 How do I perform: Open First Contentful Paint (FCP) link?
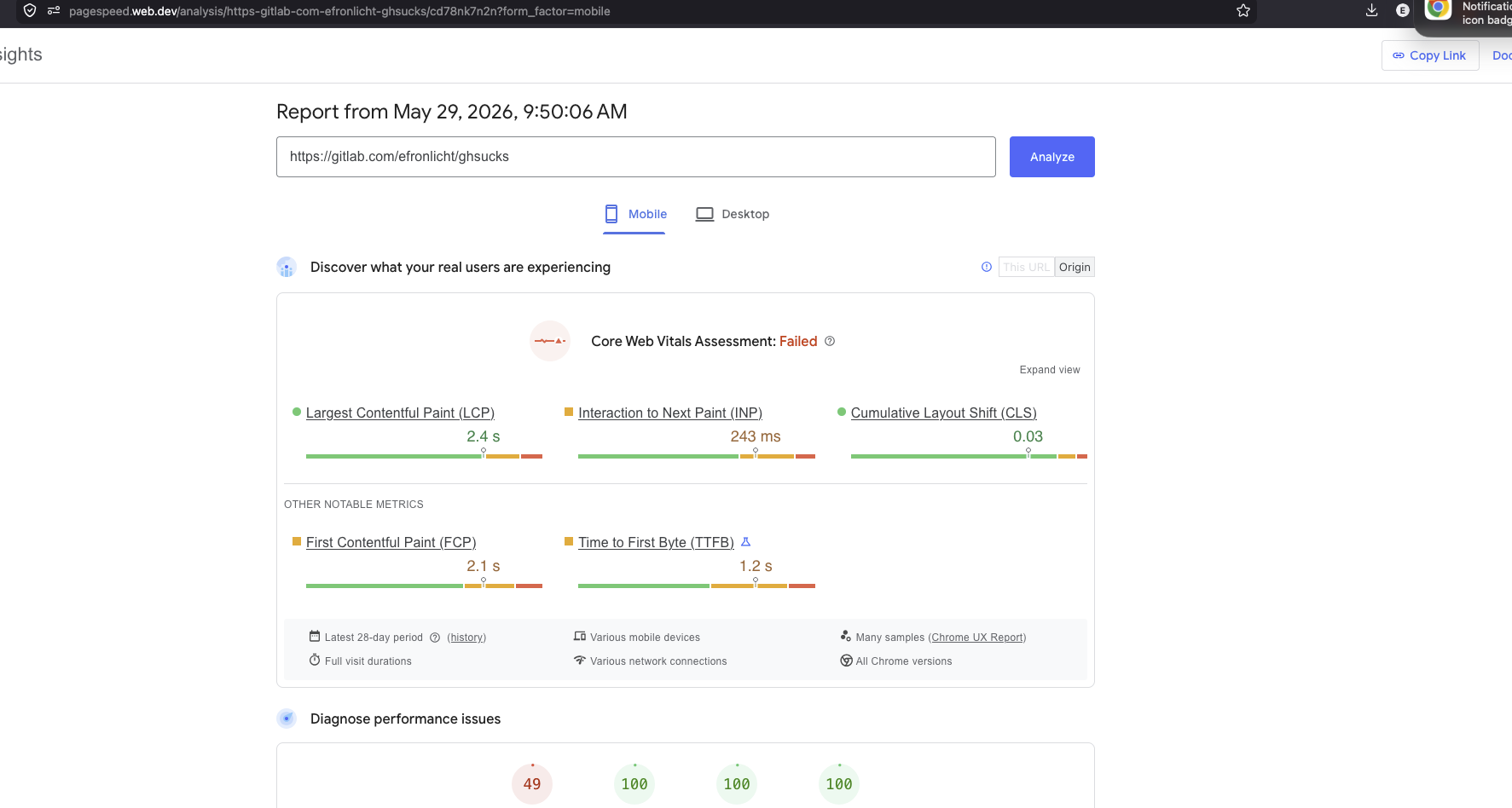coord(391,542)
